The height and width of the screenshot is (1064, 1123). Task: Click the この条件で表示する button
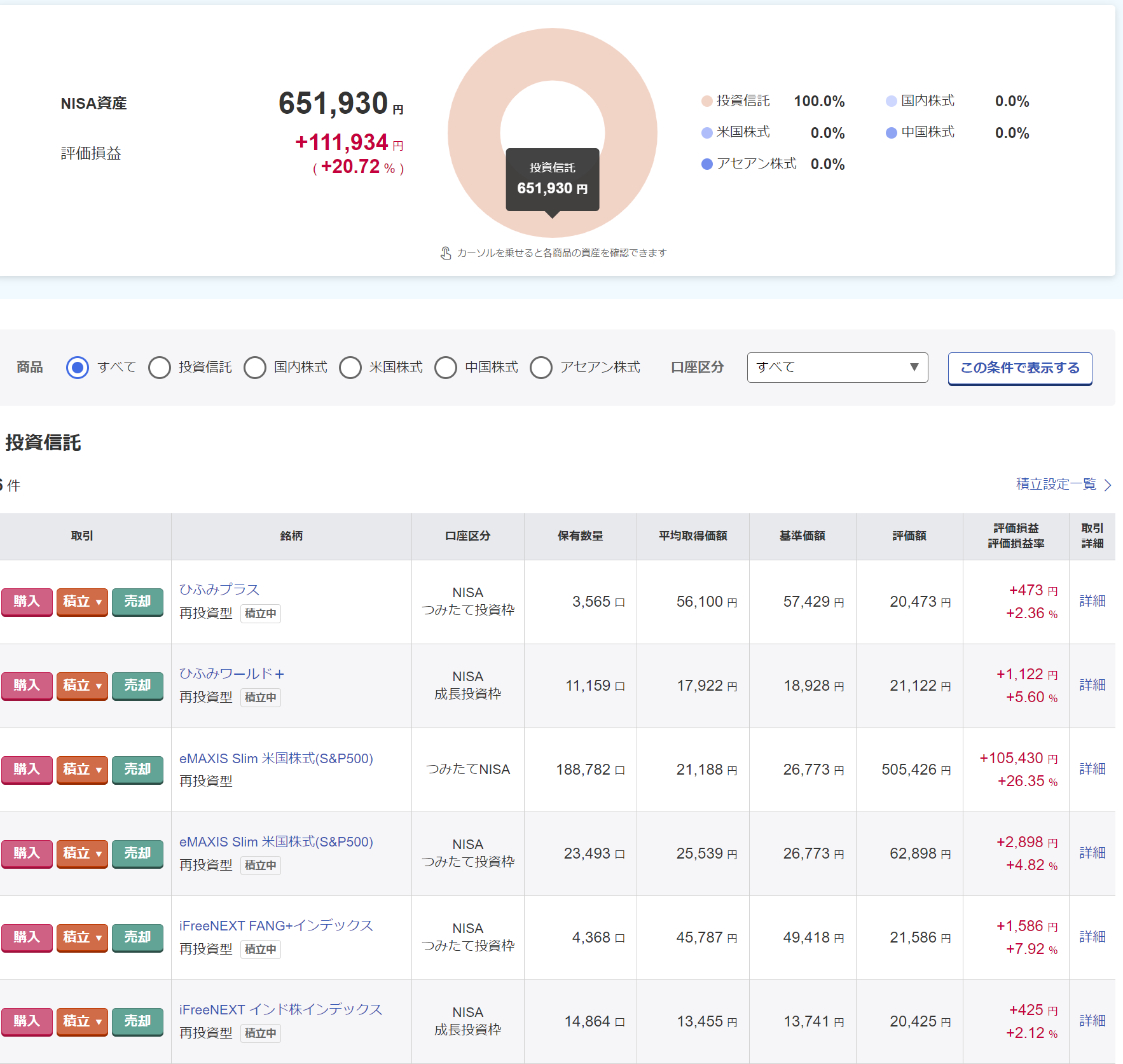1019,368
